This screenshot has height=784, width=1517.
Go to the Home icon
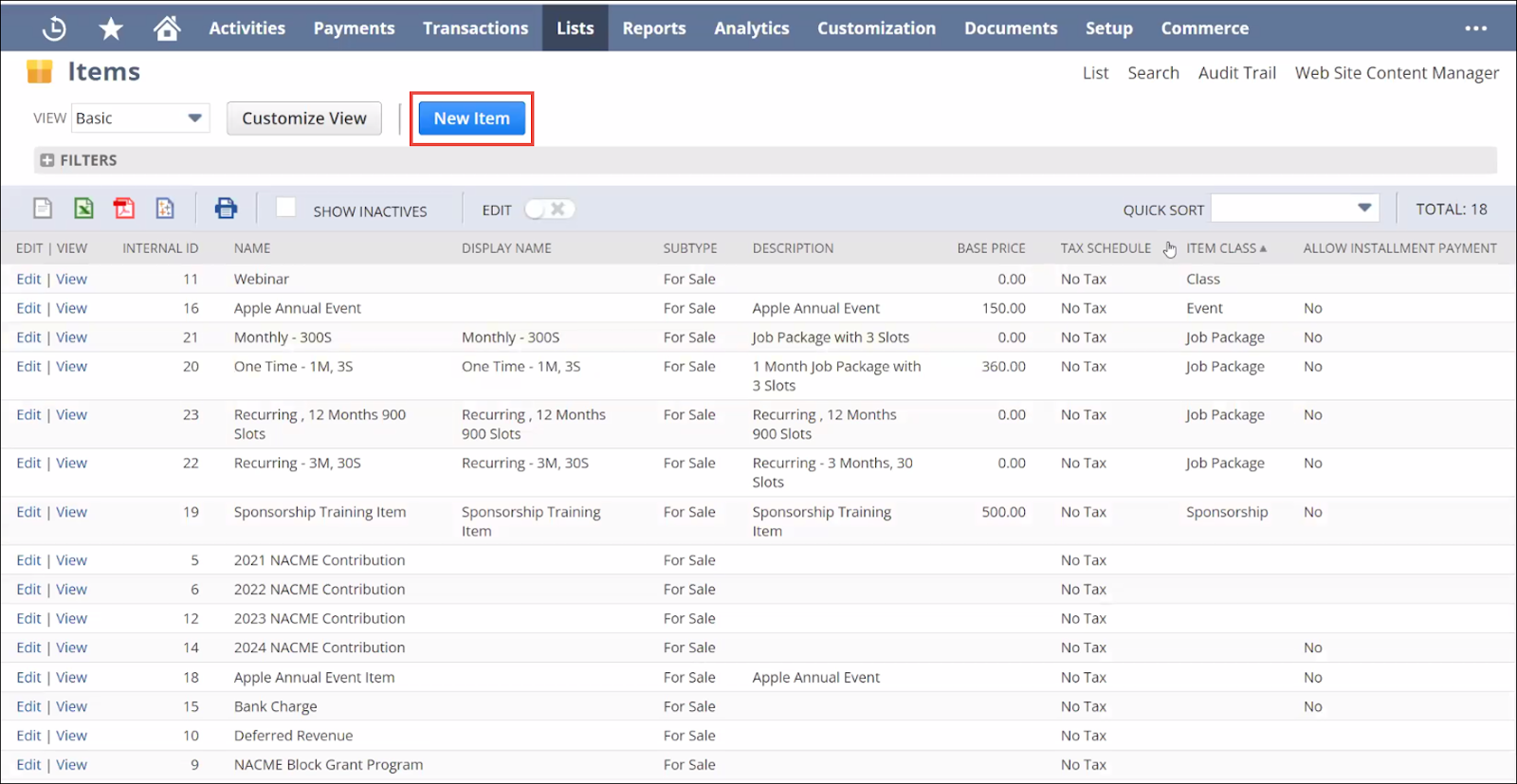tap(167, 28)
